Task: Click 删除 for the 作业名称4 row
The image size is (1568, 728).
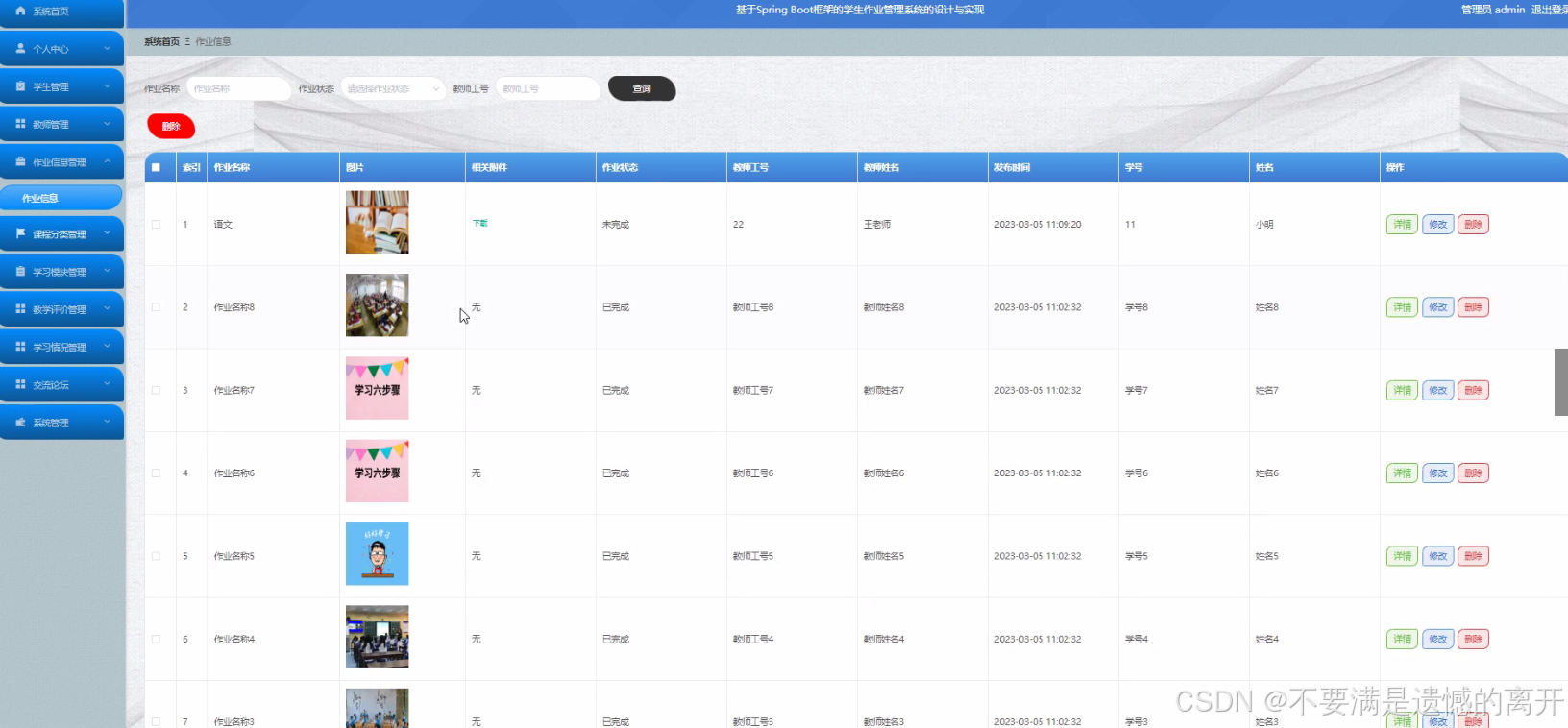Action: (1474, 639)
